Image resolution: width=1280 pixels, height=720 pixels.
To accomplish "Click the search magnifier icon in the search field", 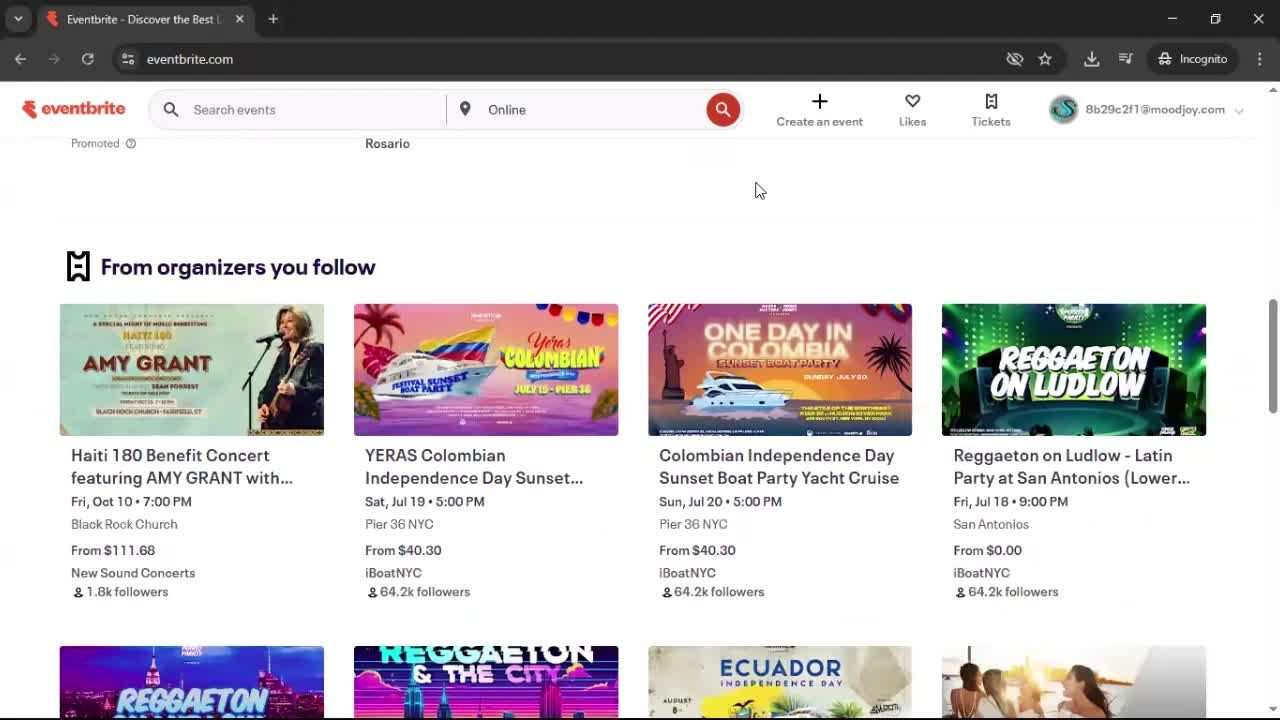I will 171,110.
